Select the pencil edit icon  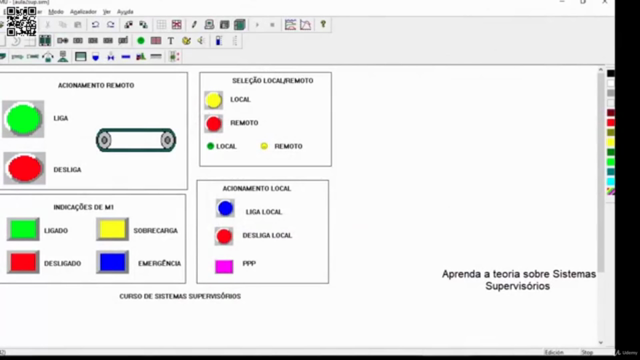coord(194,25)
